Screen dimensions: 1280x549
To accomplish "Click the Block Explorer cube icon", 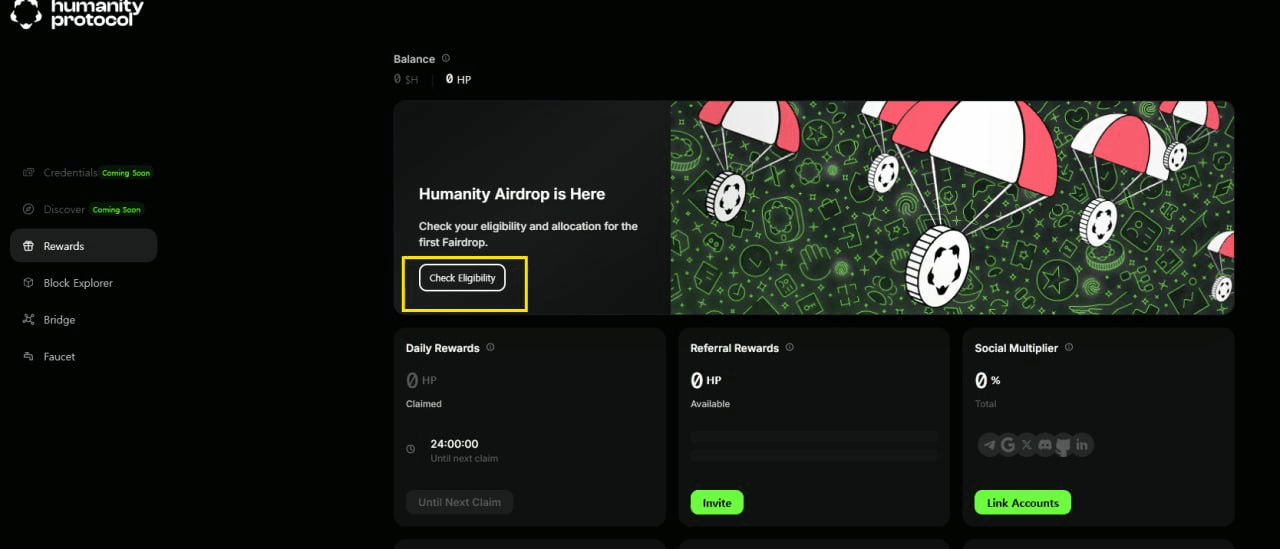I will [28, 283].
